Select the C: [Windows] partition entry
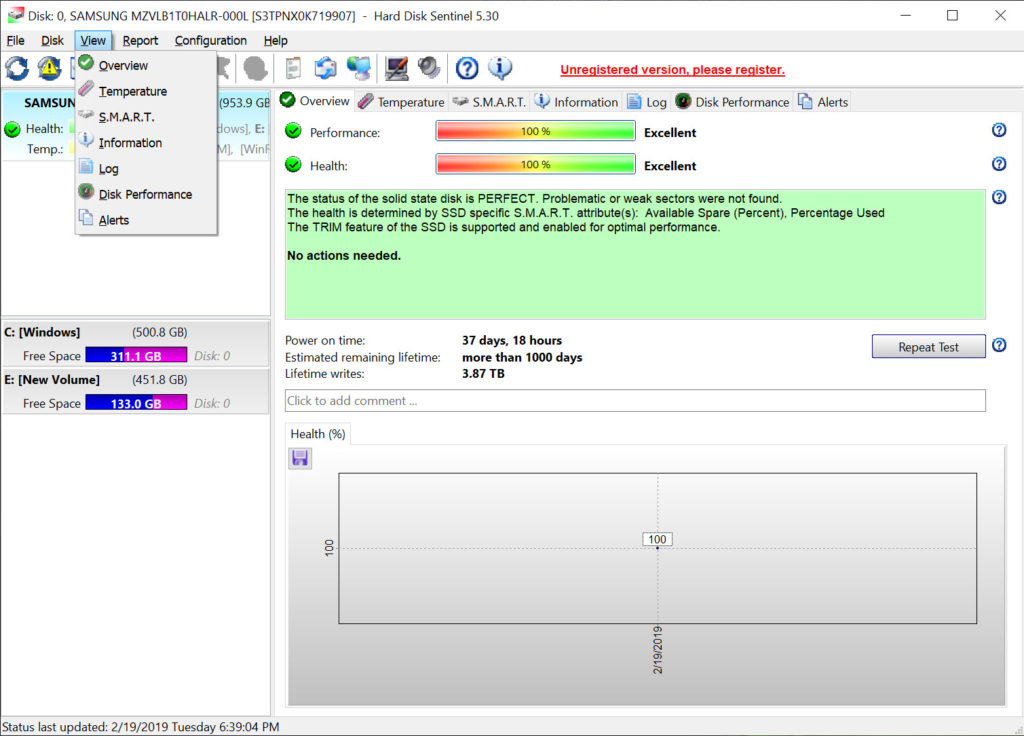1024x736 pixels. (135, 344)
